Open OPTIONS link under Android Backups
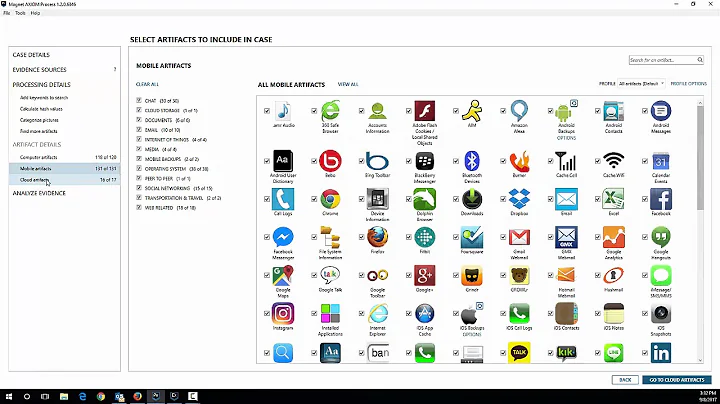This screenshot has height=404, width=720. (x=566, y=138)
